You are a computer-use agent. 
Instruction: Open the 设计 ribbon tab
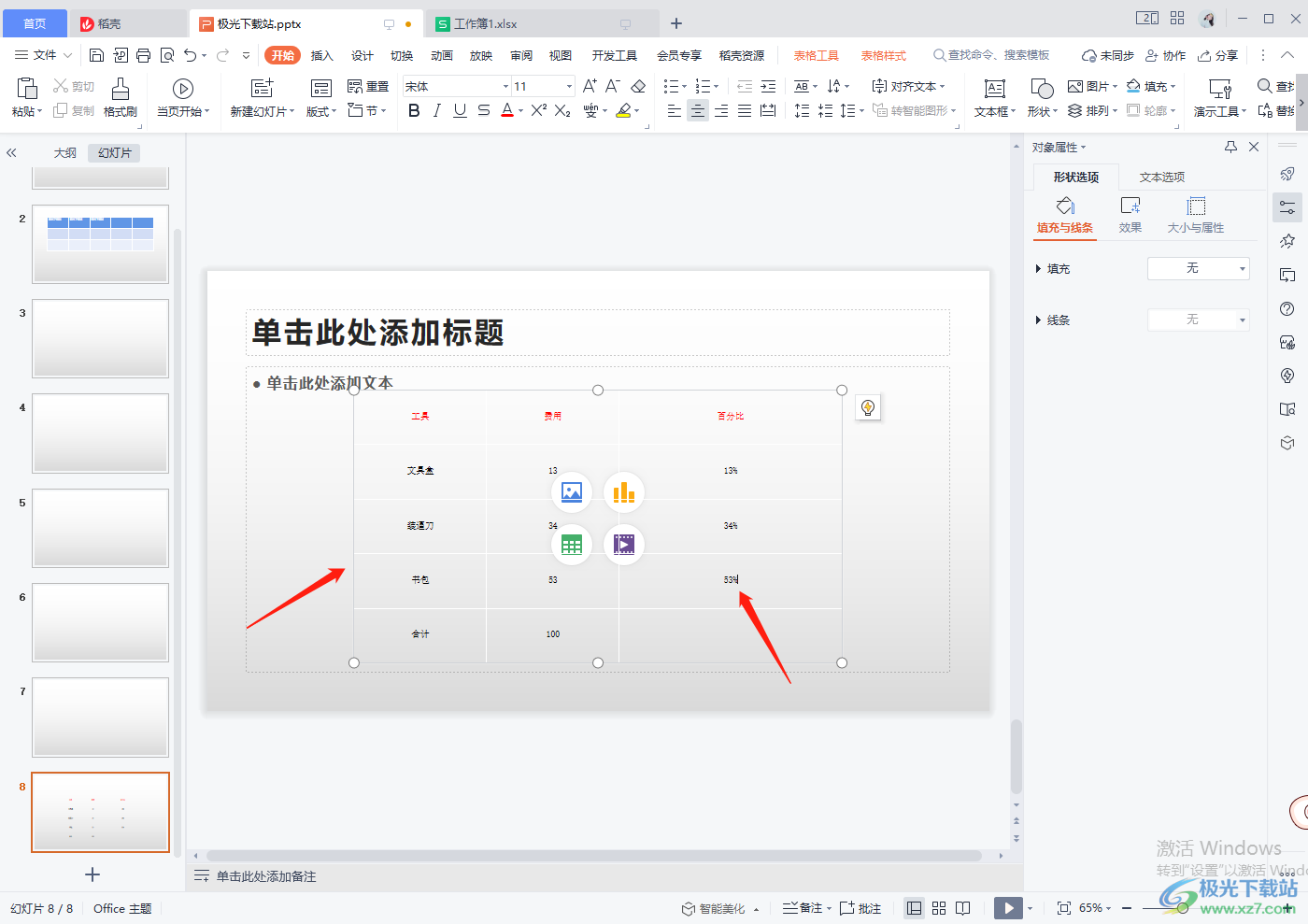click(x=363, y=55)
